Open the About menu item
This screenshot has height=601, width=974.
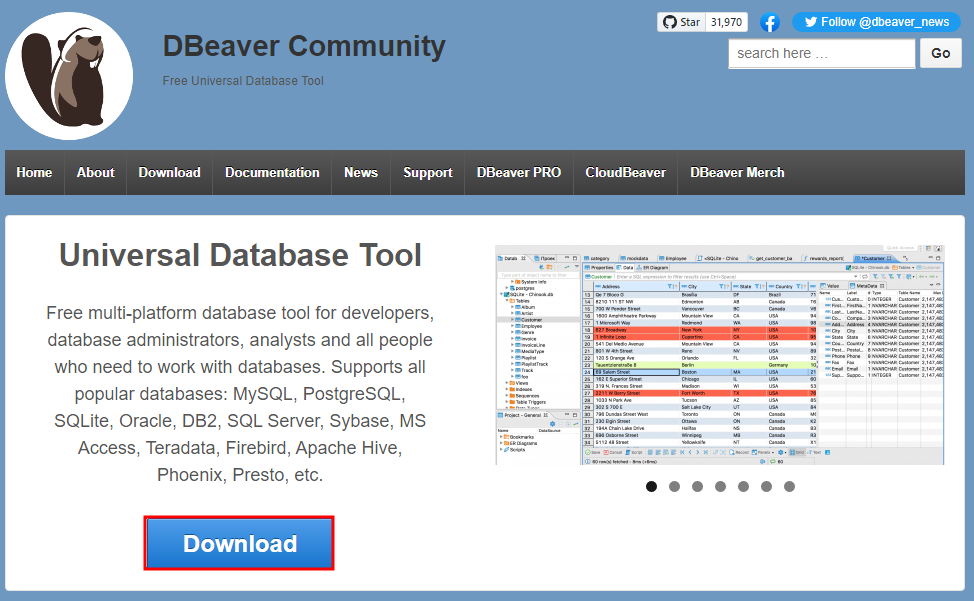96,173
